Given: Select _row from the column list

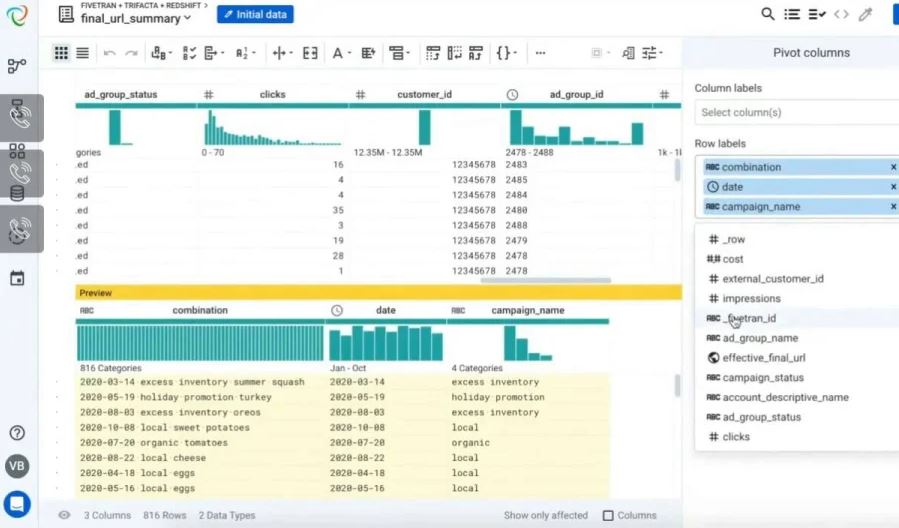Looking at the screenshot, I should pyautogui.click(x=797, y=240).
